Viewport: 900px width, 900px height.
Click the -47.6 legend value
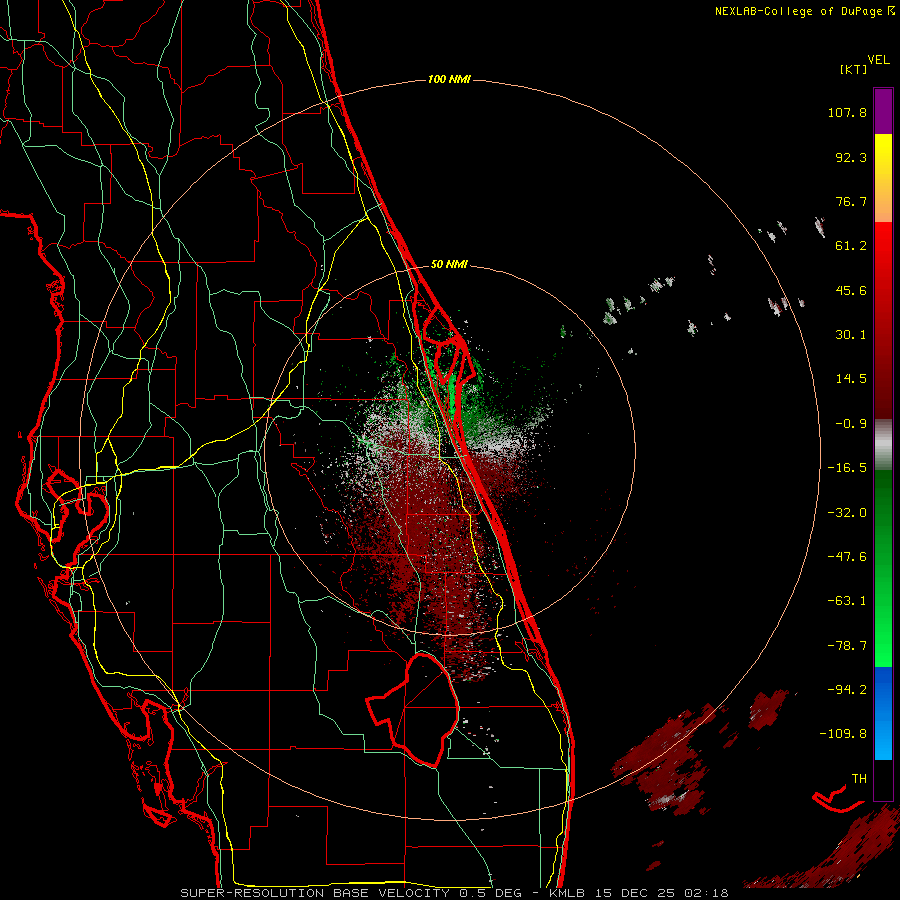pyautogui.click(x=847, y=557)
